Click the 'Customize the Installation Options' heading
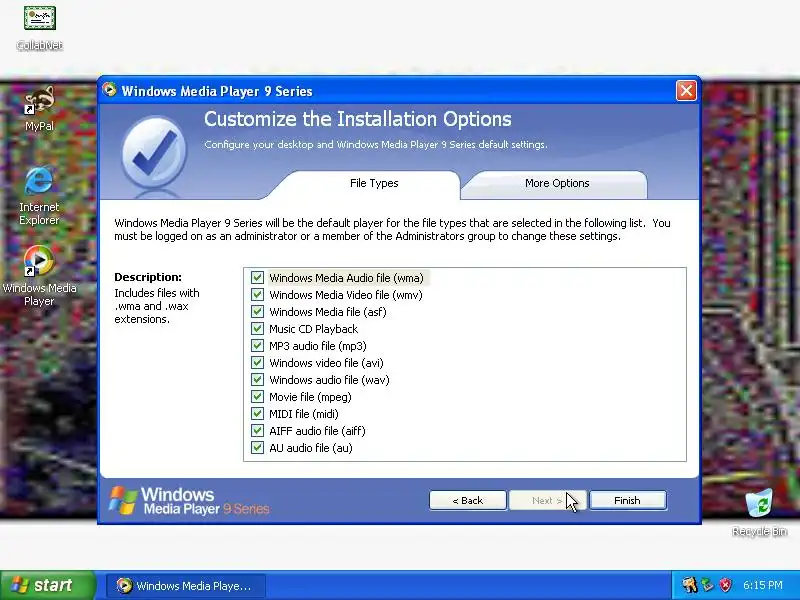The width and height of the screenshot is (800, 600). 358,119
